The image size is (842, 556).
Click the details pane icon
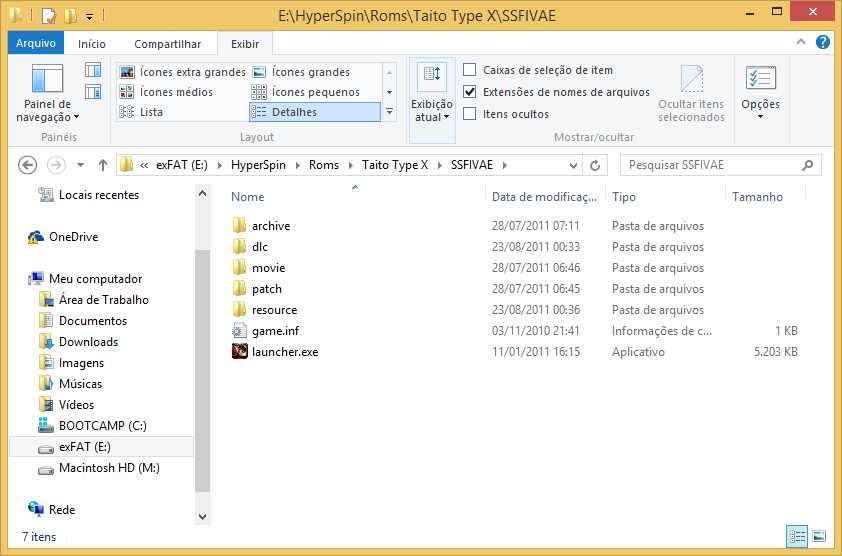point(93,92)
